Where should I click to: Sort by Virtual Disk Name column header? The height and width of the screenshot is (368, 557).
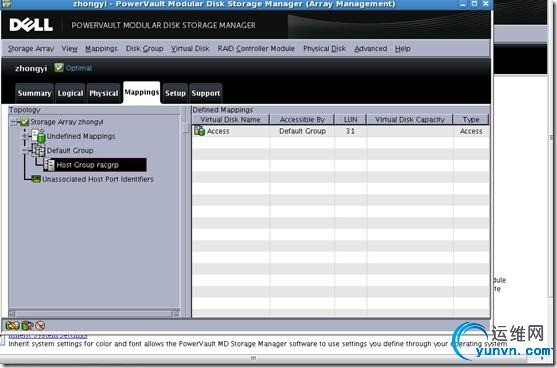(231, 120)
